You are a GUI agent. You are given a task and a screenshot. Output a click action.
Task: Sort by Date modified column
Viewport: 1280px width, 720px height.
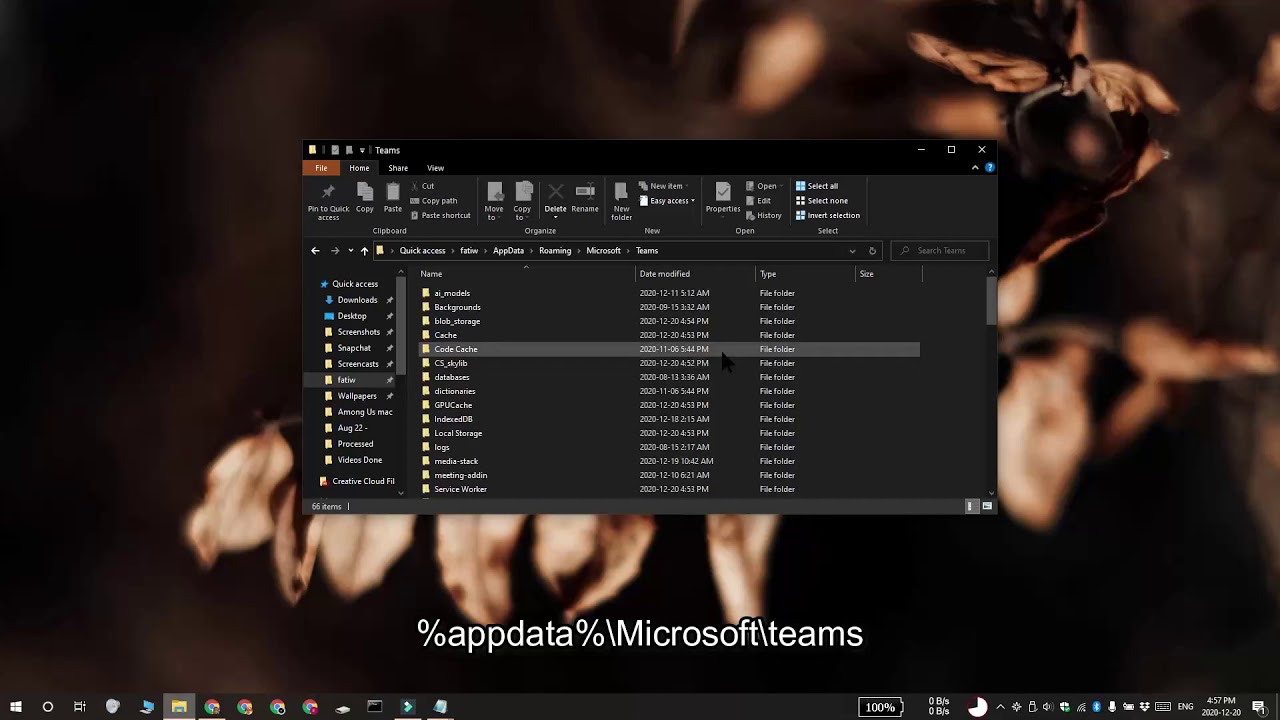(x=696, y=274)
